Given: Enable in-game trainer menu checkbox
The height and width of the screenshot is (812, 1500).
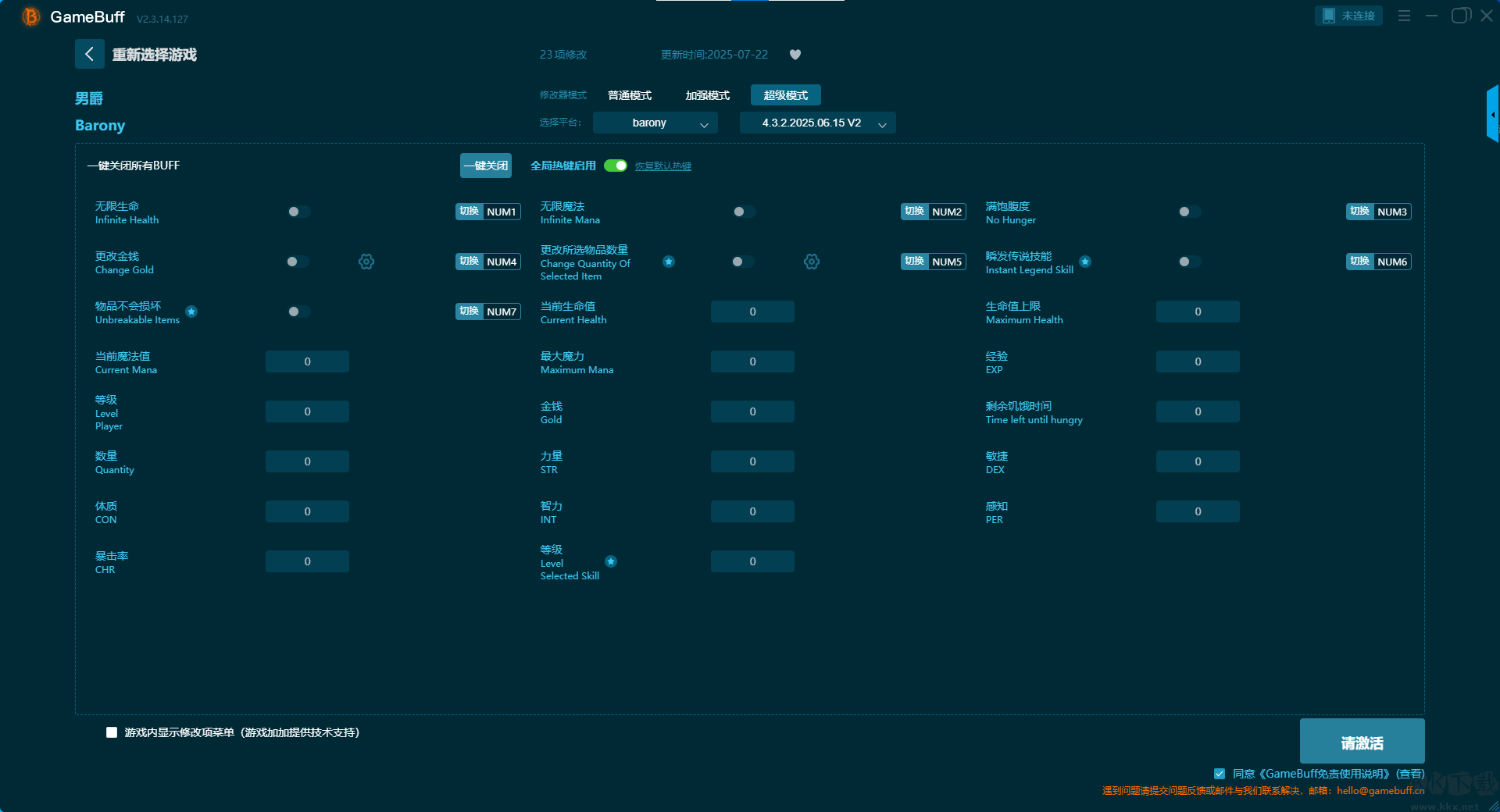Looking at the screenshot, I should [x=112, y=732].
